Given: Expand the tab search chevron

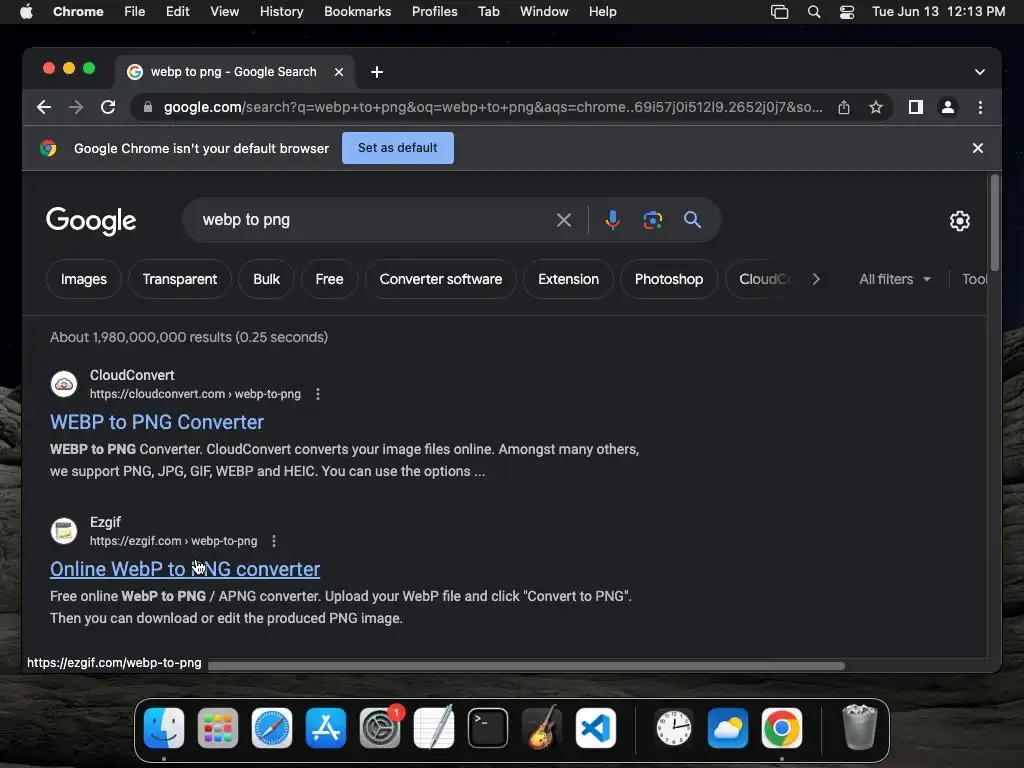Looking at the screenshot, I should click(980, 72).
